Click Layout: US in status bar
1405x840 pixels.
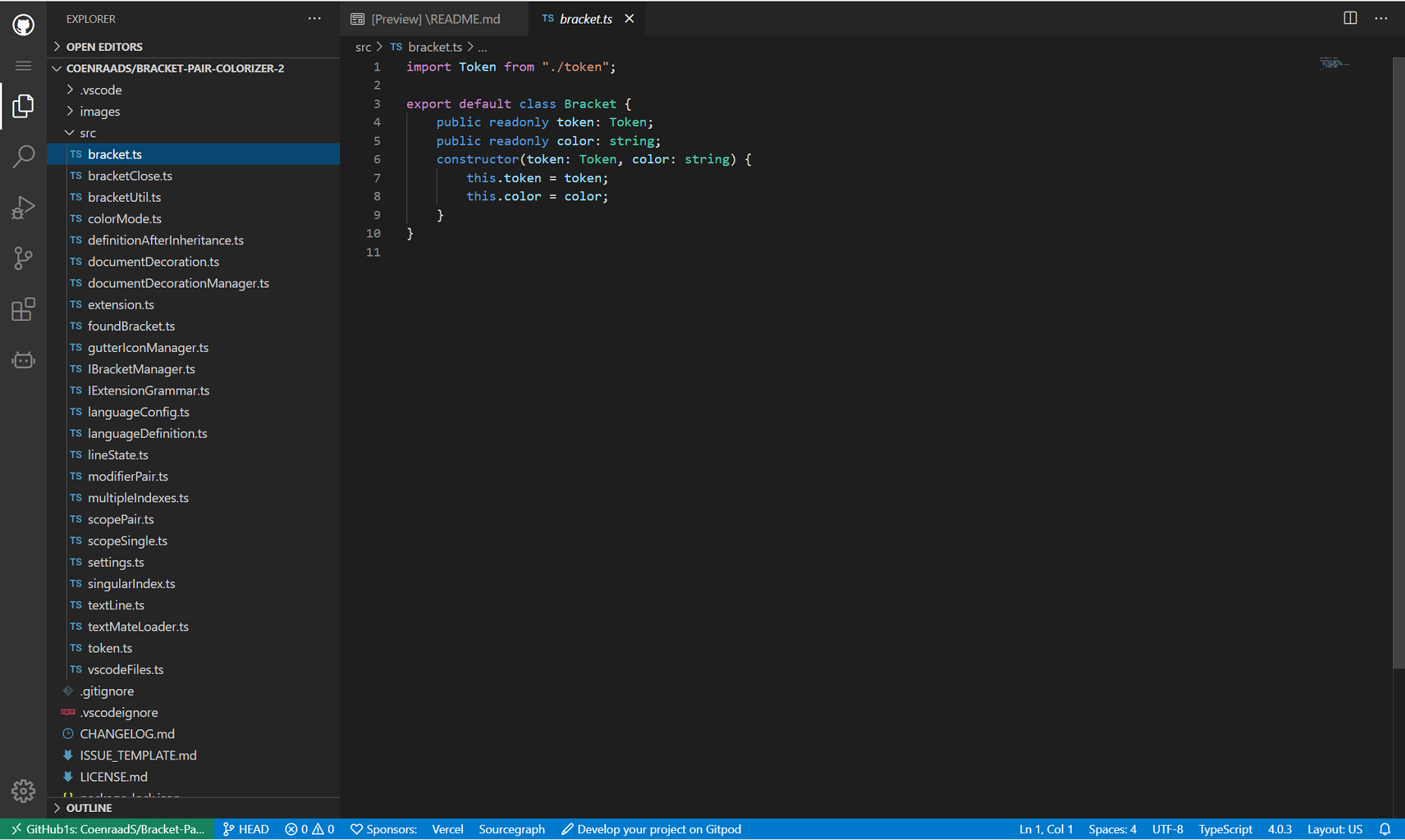coord(1334,829)
